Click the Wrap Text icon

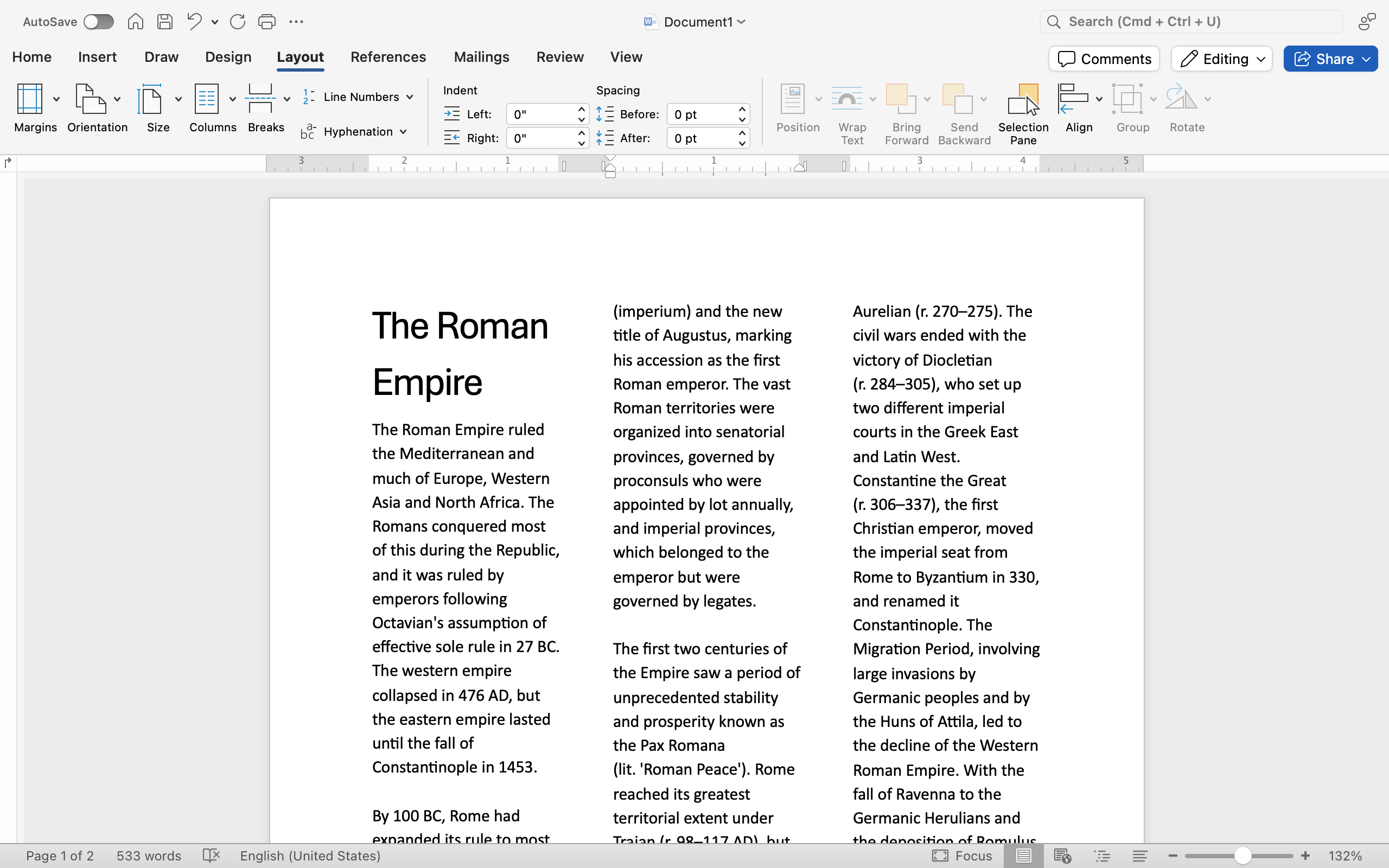point(846,99)
